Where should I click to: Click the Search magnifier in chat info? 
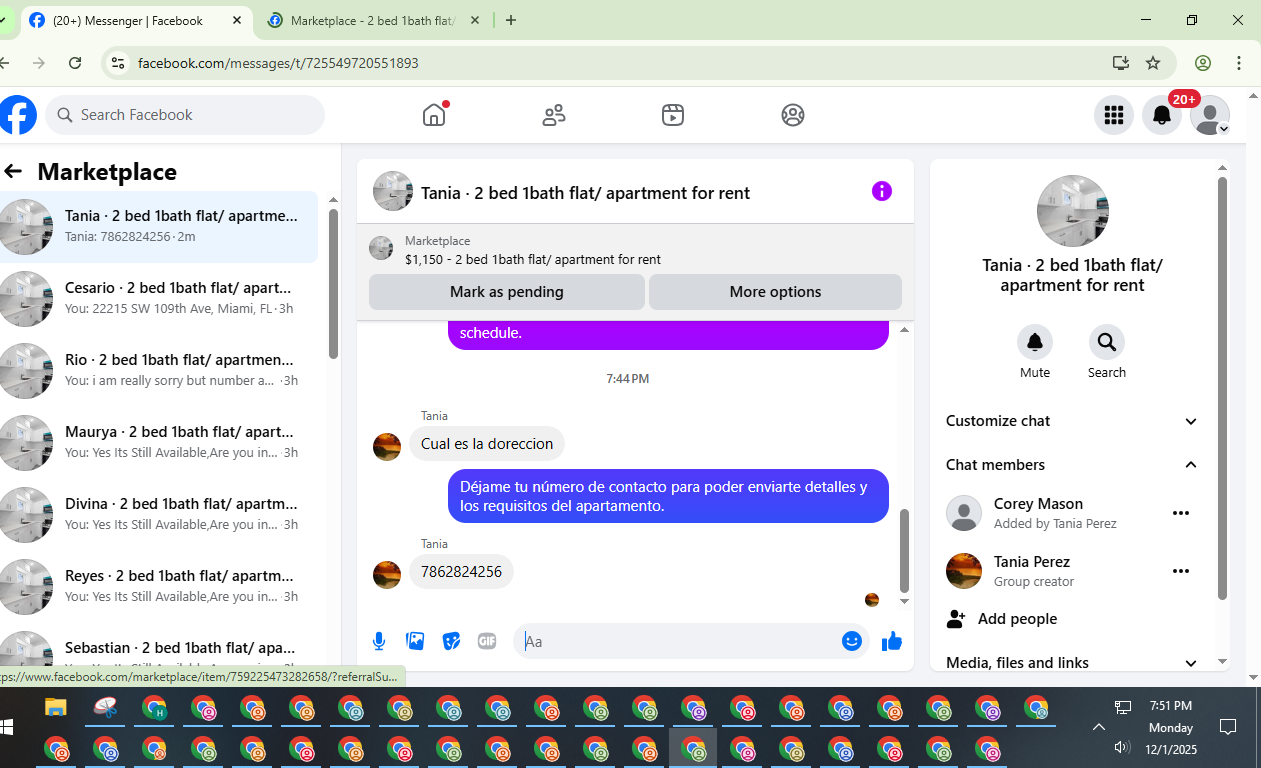1107,343
